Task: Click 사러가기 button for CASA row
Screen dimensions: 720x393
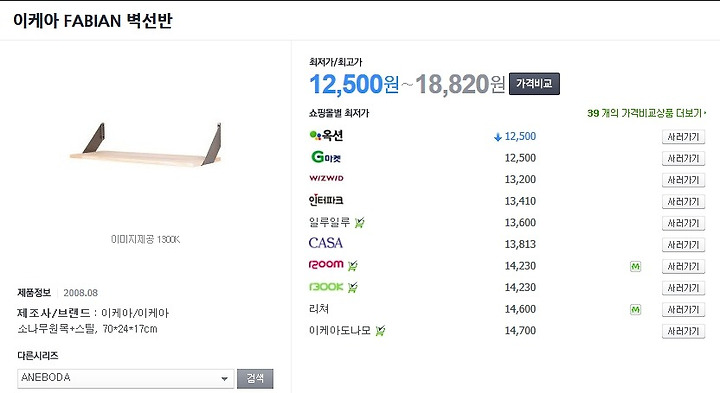Action: [x=683, y=245]
